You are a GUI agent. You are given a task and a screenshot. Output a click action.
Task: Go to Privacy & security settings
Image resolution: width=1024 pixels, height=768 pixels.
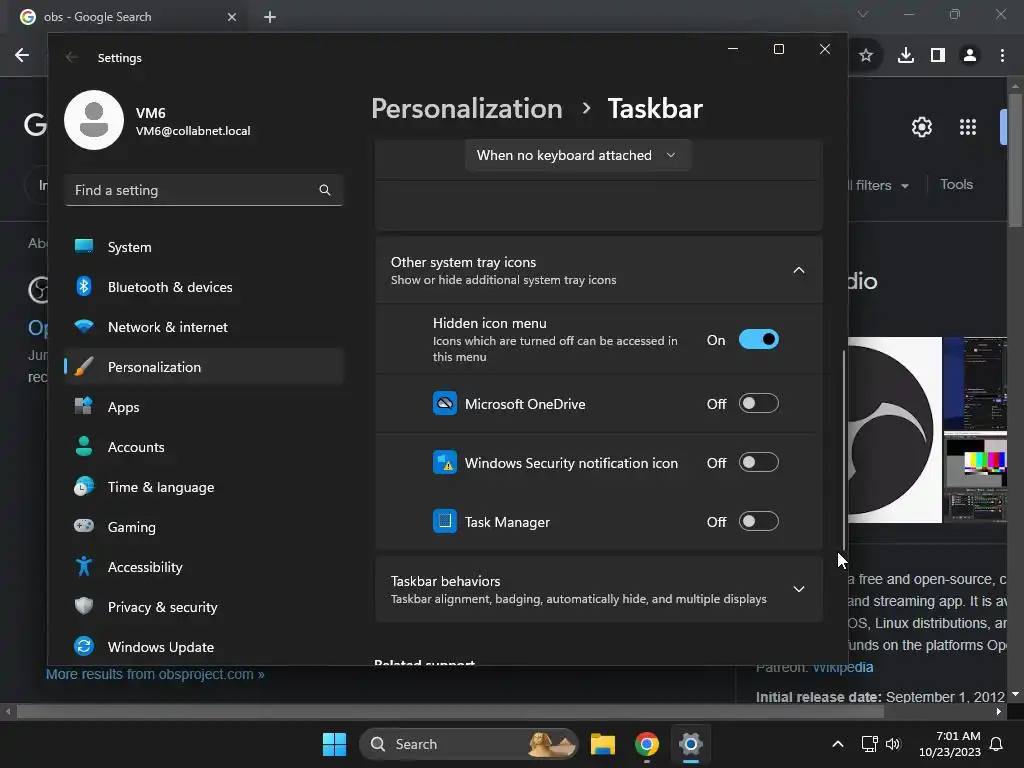click(204, 607)
